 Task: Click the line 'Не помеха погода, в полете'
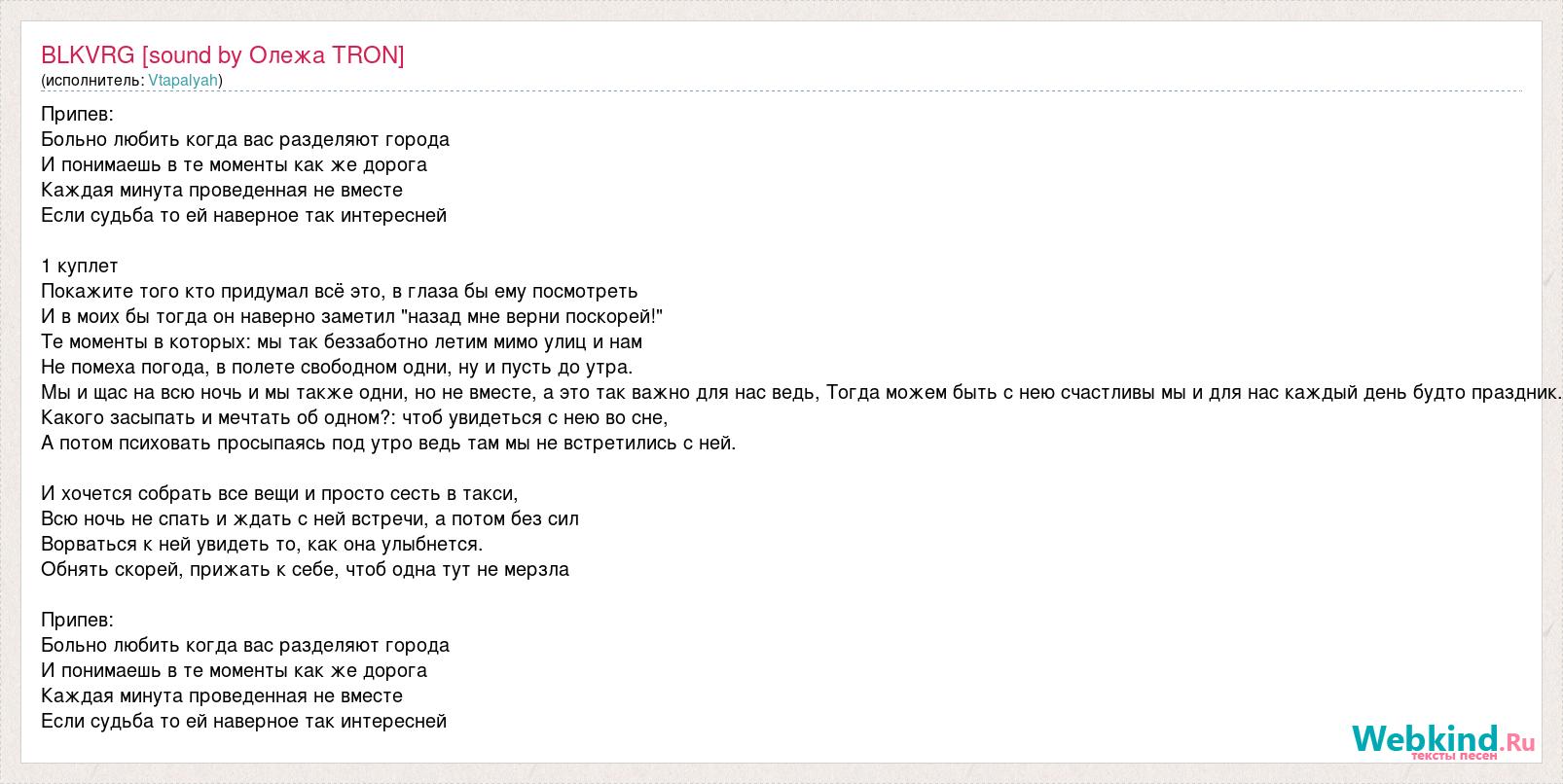coord(337,367)
